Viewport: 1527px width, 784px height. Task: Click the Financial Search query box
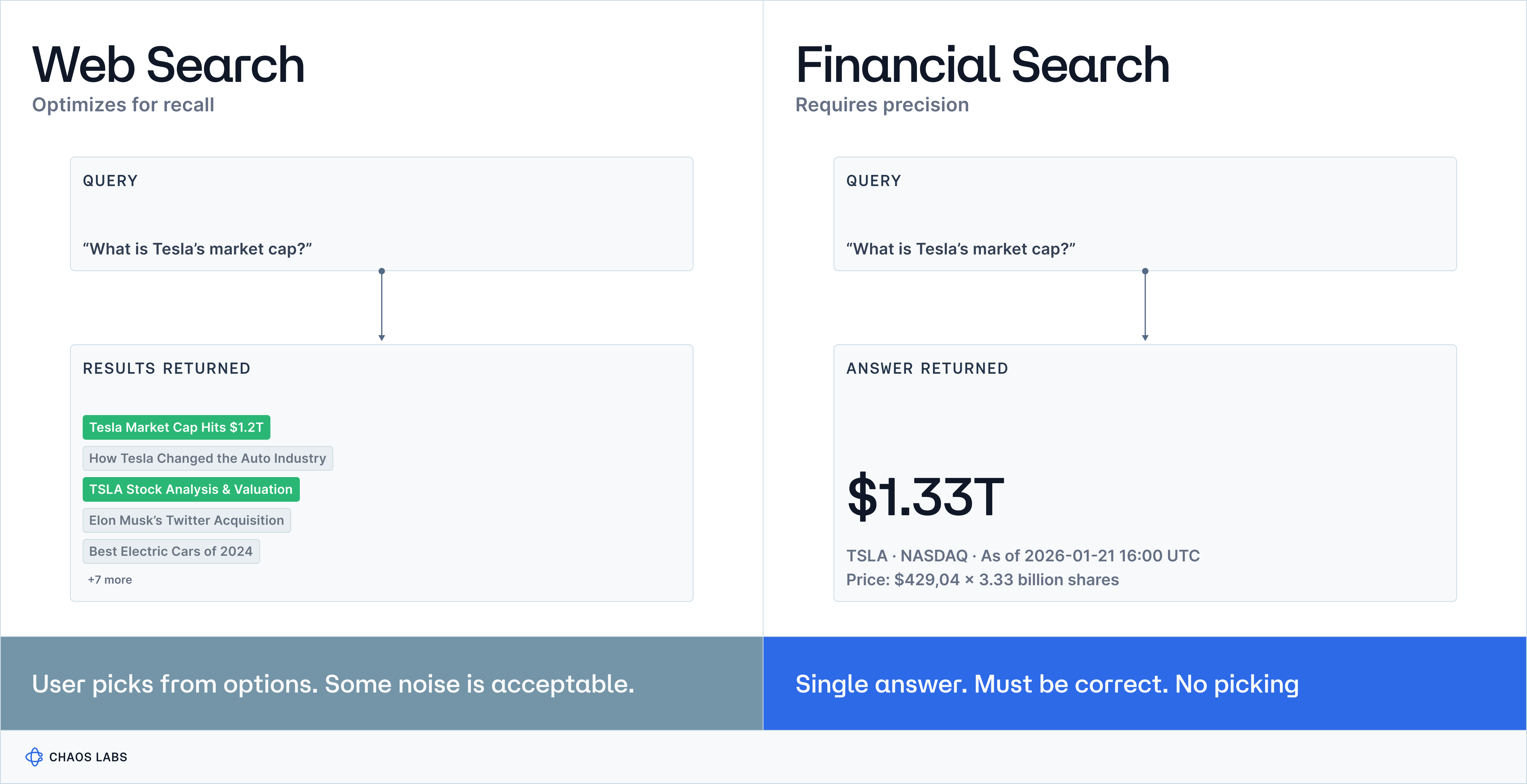[1144, 214]
